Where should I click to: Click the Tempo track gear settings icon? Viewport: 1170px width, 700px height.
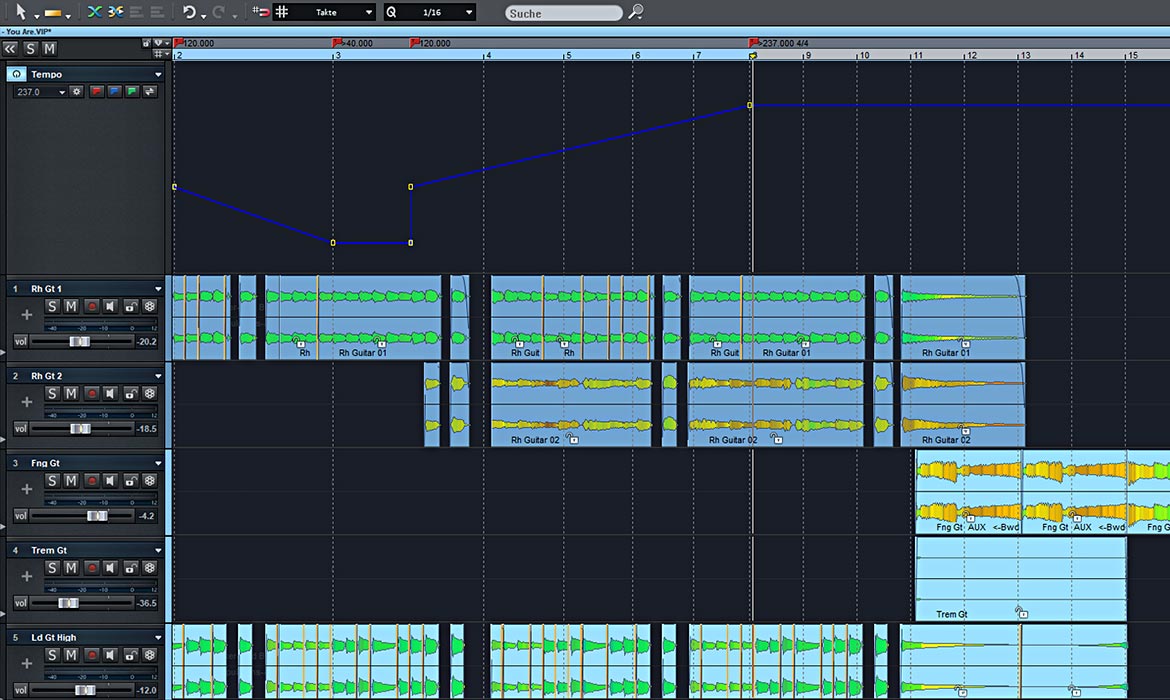pyautogui.click(x=76, y=92)
